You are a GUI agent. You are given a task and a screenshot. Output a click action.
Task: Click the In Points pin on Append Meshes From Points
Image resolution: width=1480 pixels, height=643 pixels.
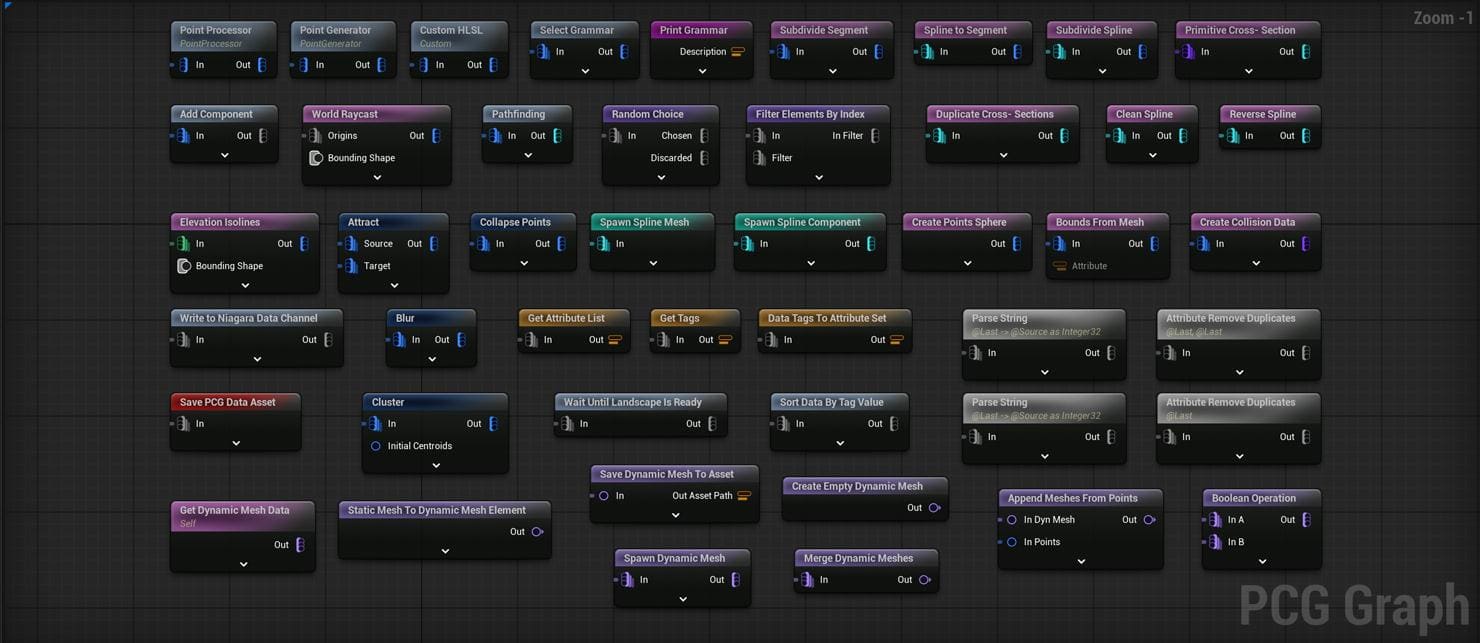pos(1011,541)
